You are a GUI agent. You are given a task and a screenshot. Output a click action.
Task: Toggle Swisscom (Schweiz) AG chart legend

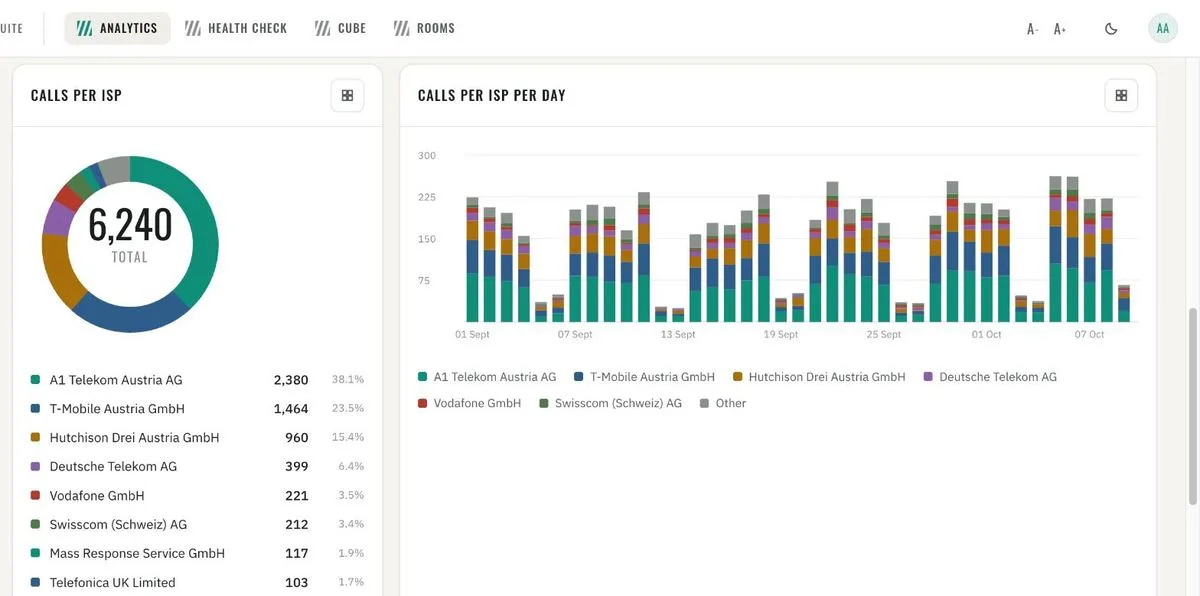[x=610, y=403]
